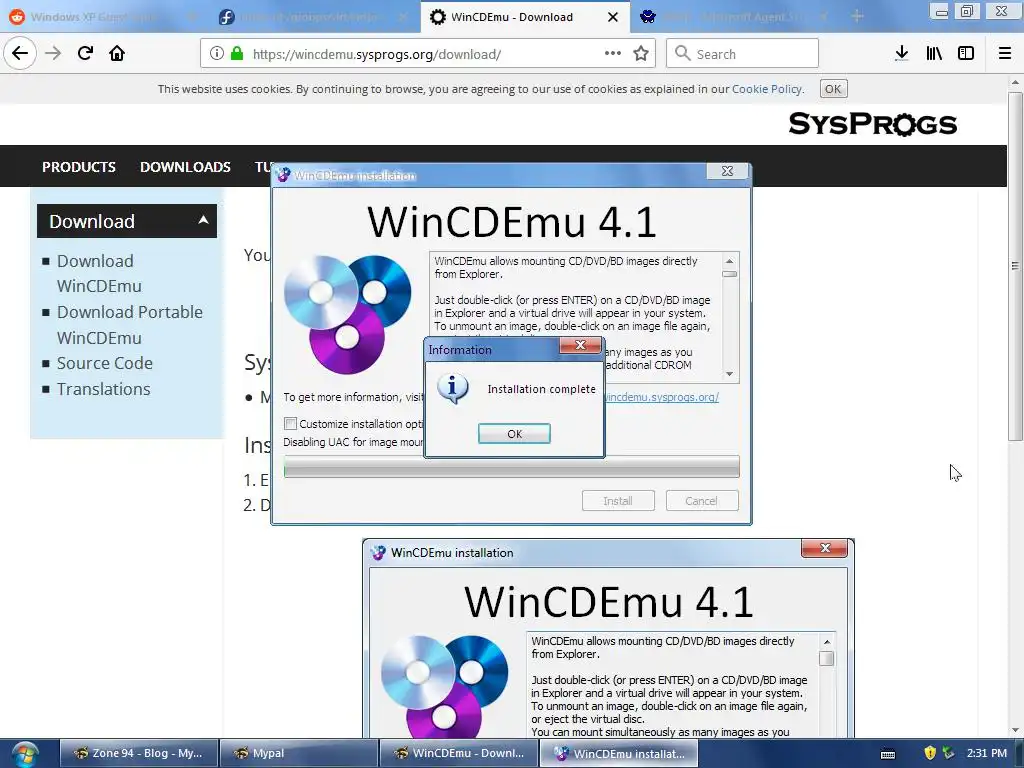Switch to WinCDEmu - Download taskbar button
The height and width of the screenshot is (768, 1024).
coord(458,754)
